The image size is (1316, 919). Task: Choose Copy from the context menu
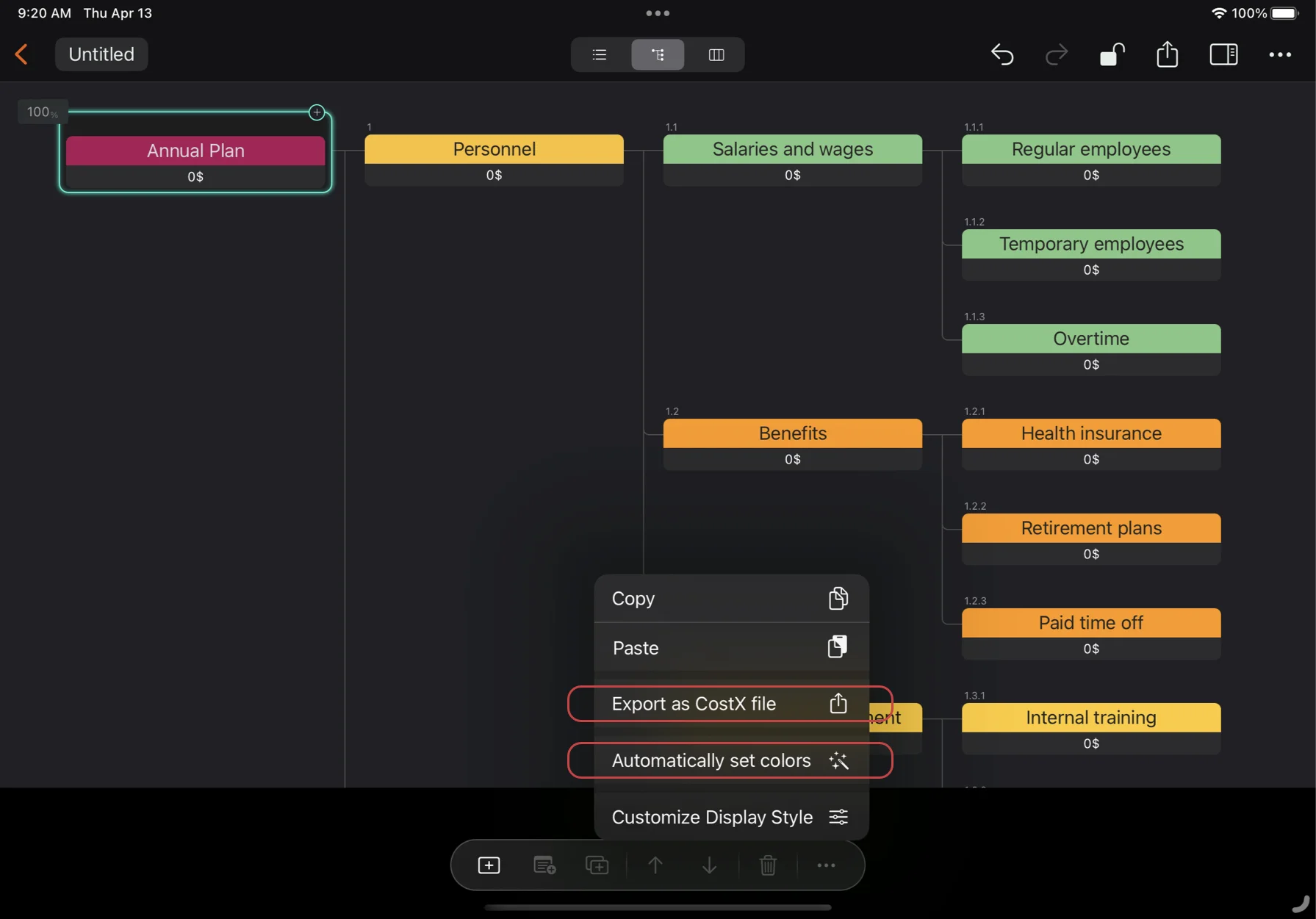click(x=730, y=599)
